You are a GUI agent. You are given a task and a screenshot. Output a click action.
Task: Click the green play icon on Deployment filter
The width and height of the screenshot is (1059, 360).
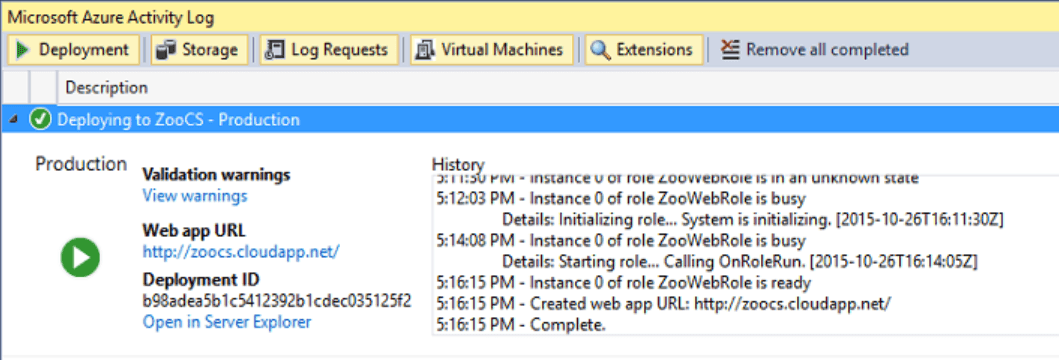[22, 50]
